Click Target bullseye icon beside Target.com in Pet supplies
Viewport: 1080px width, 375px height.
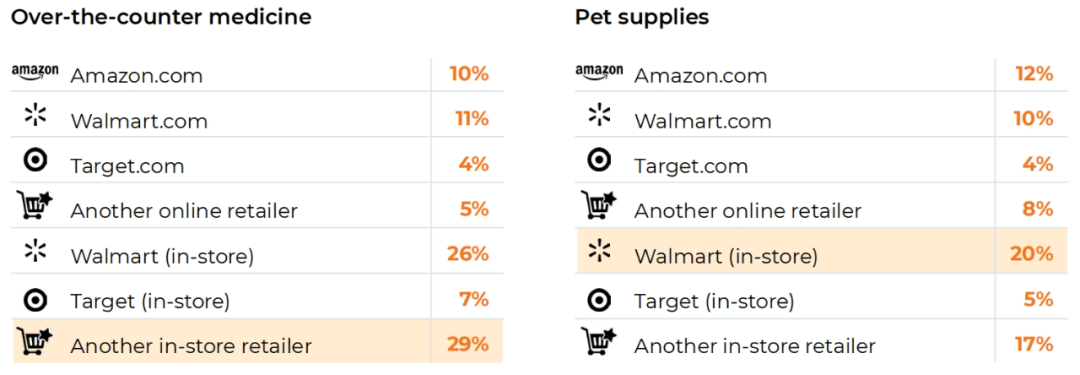(599, 161)
